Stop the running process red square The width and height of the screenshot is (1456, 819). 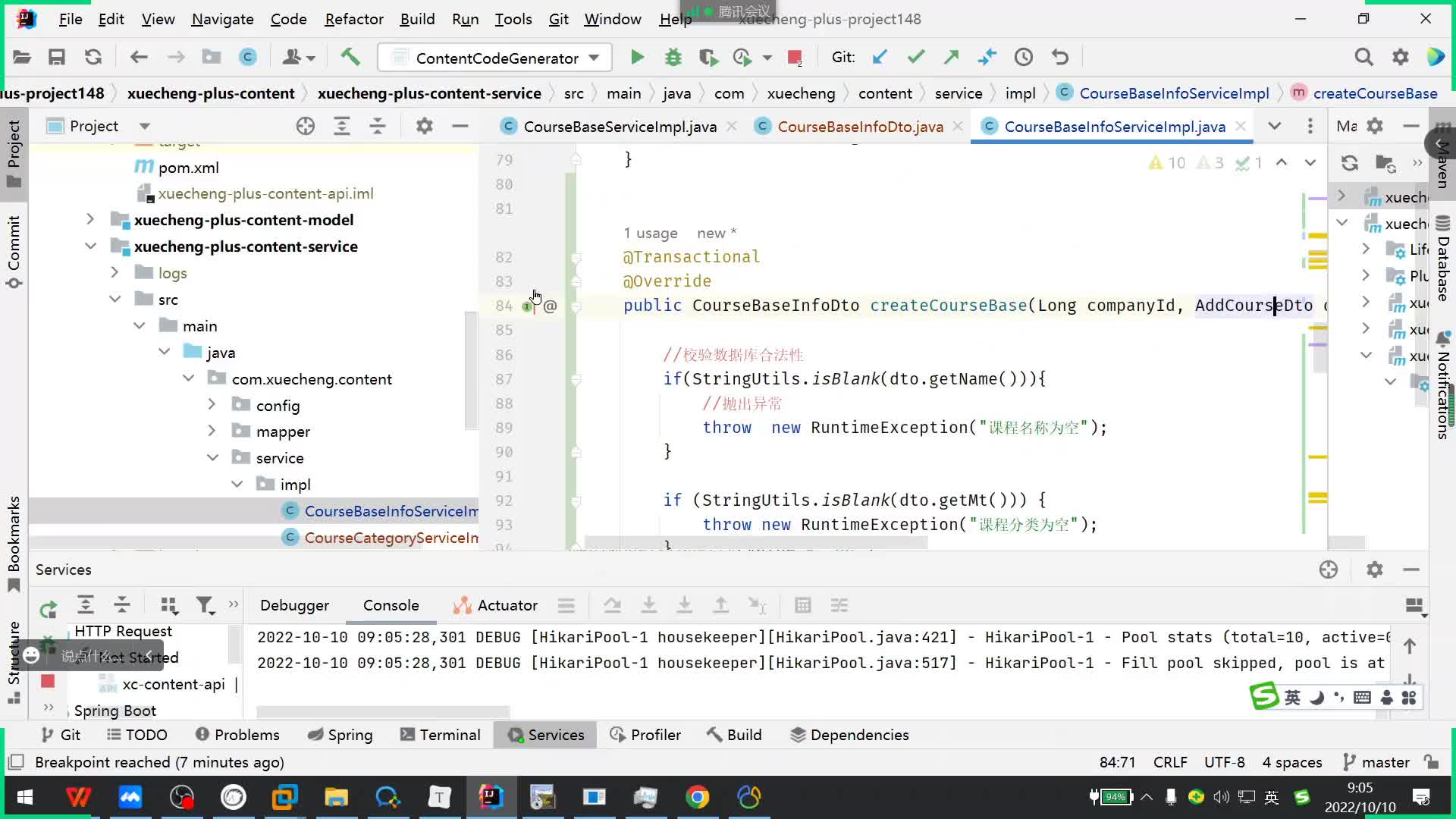coord(795,58)
